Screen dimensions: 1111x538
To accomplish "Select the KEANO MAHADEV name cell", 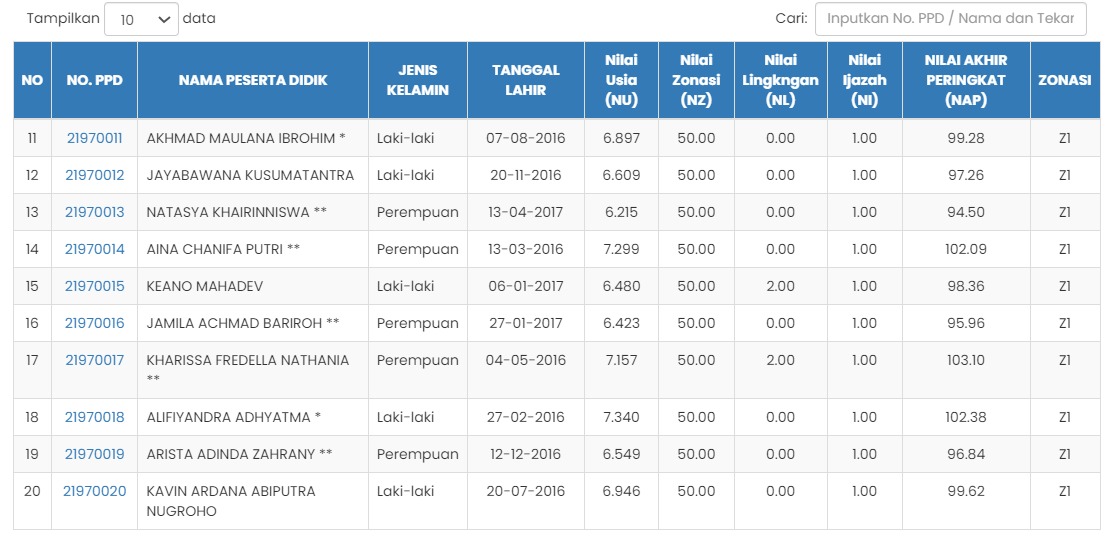I will click(x=205, y=286).
